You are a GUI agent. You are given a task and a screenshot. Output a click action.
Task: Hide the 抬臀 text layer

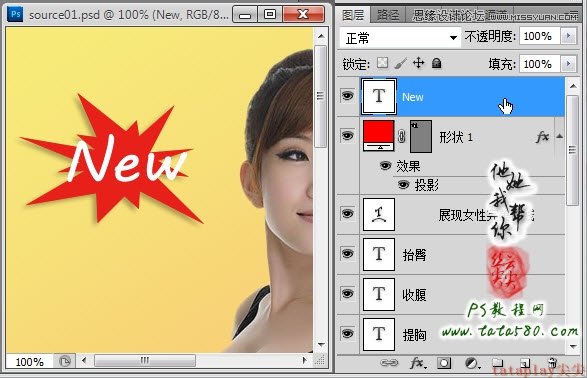pyautogui.click(x=347, y=254)
